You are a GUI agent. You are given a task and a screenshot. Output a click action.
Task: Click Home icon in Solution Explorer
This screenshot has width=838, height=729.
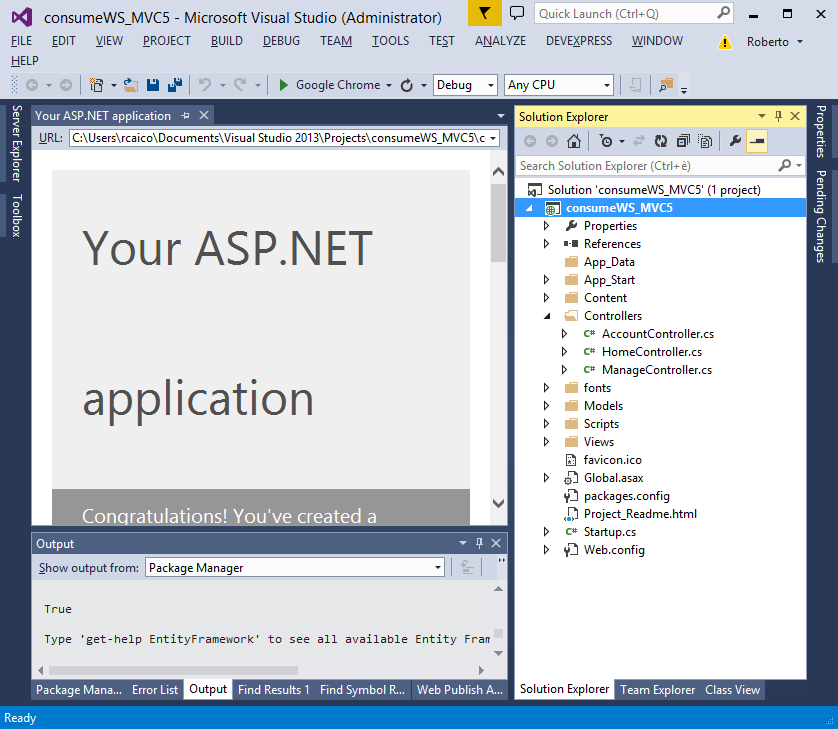click(x=573, y=141)
